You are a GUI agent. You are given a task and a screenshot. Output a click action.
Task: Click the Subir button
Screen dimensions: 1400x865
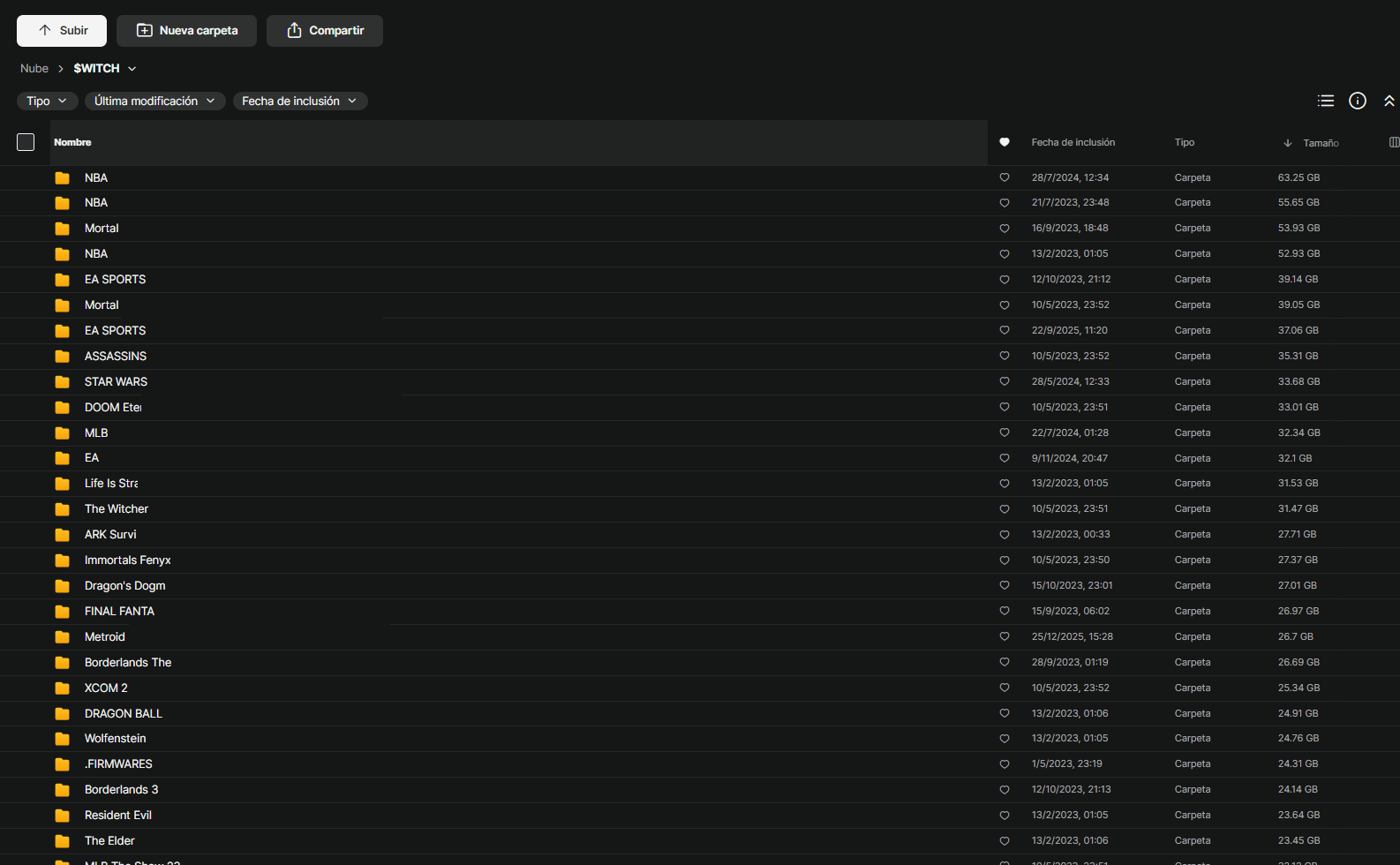click(x=62, y=31)
